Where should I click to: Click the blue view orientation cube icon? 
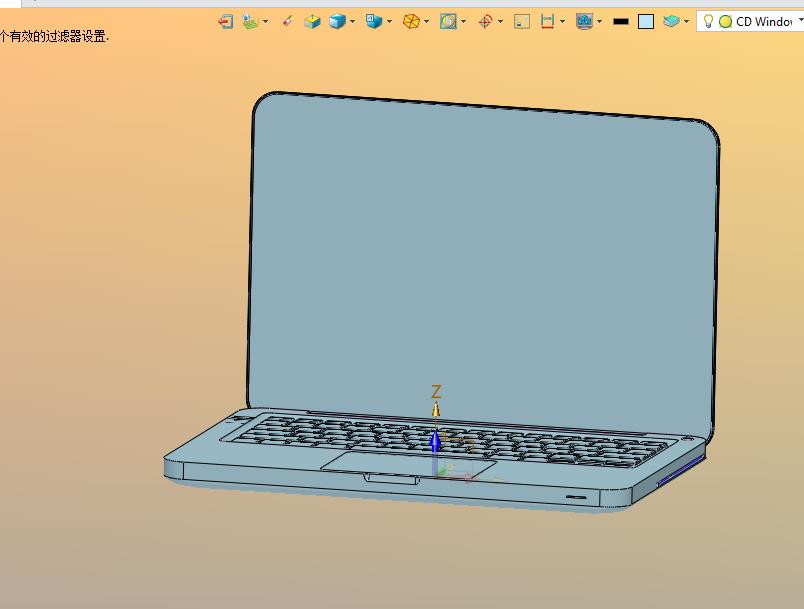pos(374,21)
